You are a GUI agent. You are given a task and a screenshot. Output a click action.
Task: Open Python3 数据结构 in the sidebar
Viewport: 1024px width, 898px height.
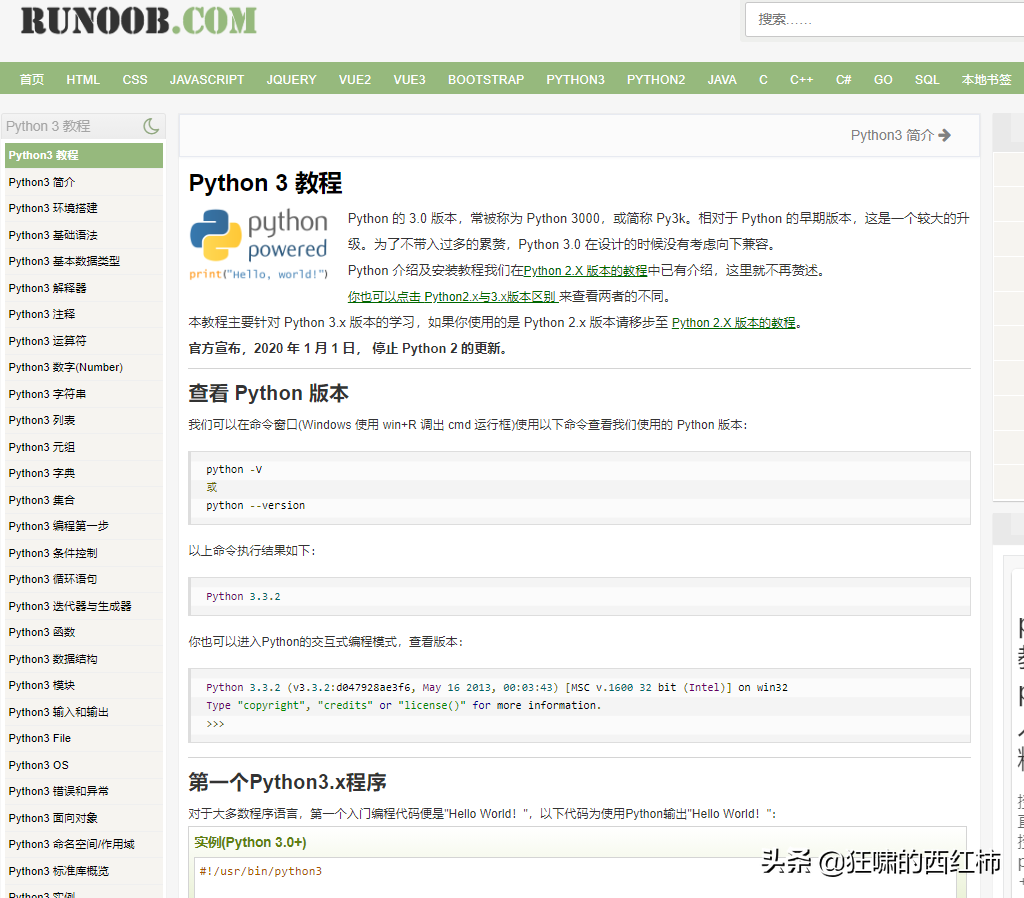pos(84,659)
